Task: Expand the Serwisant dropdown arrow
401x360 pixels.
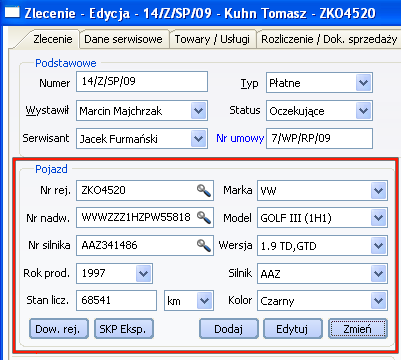Action: (198, 138)
